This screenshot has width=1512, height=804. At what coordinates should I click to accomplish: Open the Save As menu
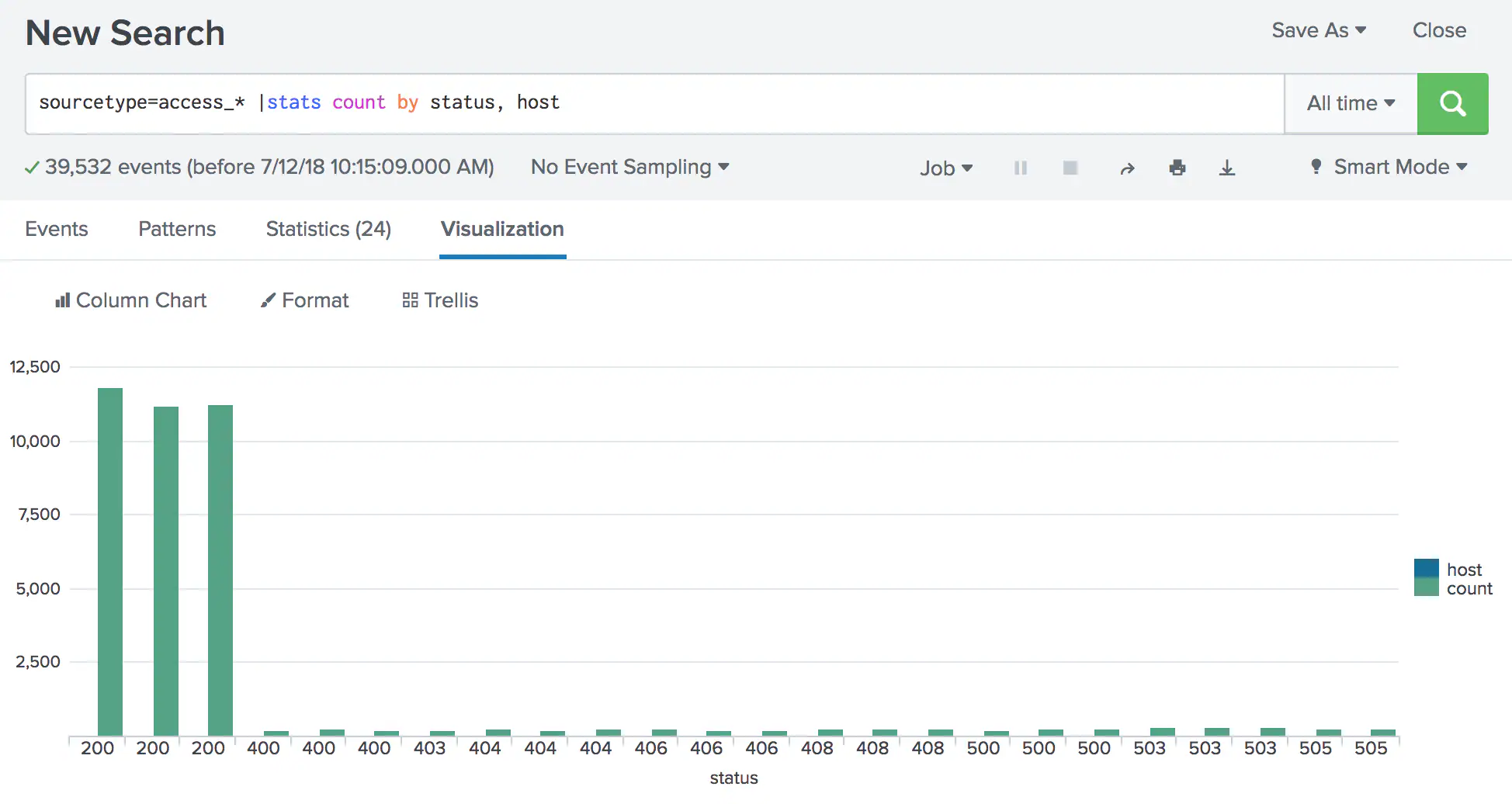1318,30
